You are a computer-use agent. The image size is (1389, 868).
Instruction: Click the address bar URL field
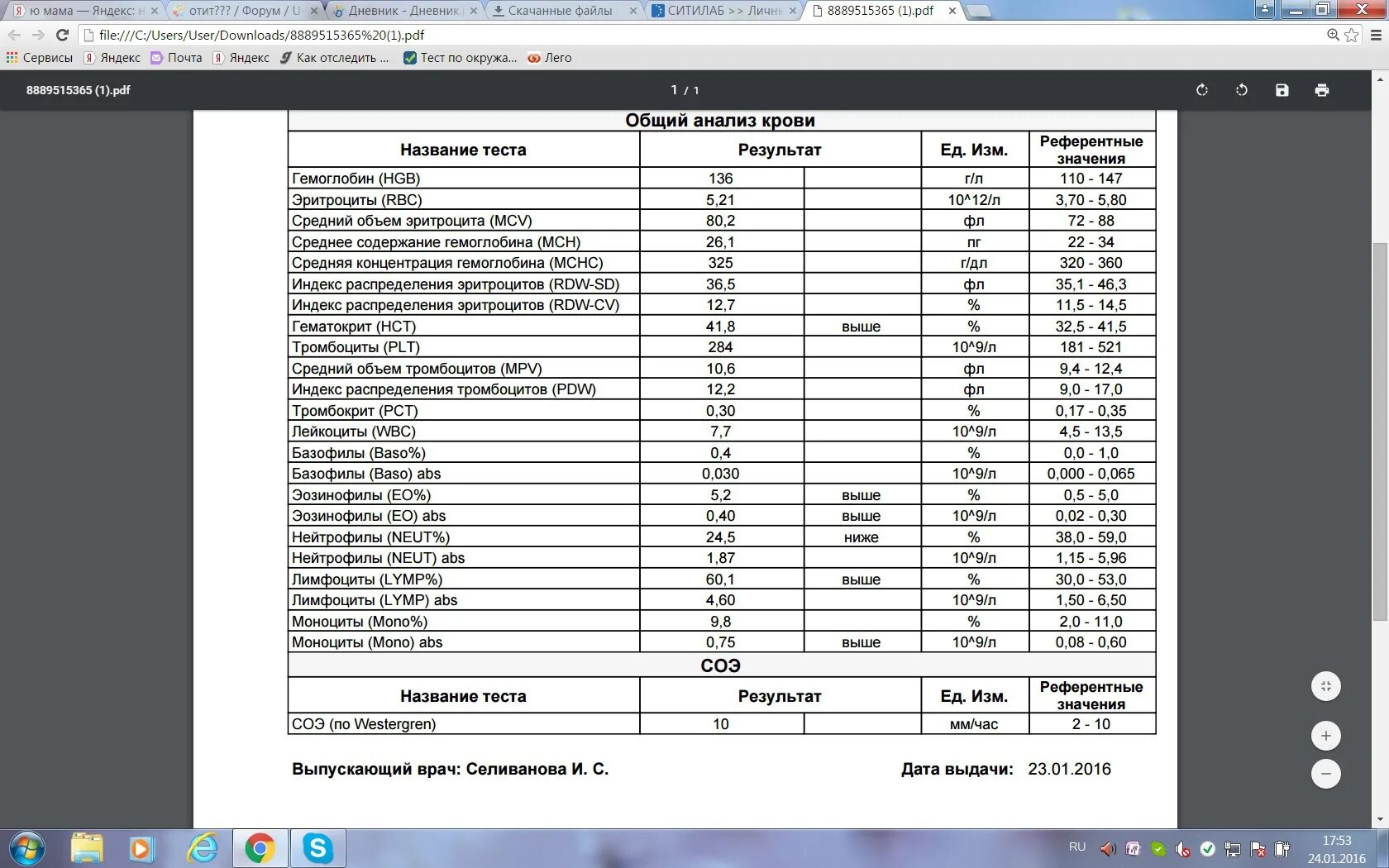point(703,35)
